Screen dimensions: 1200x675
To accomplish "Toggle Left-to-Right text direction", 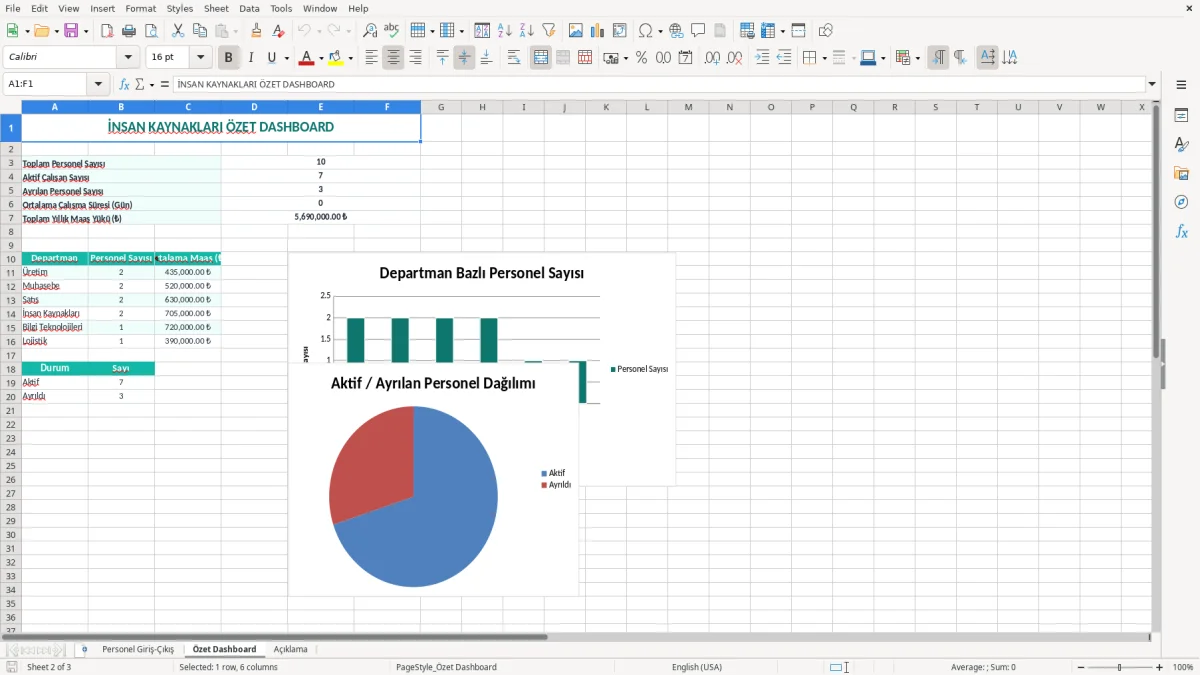I will click(938, 58).
